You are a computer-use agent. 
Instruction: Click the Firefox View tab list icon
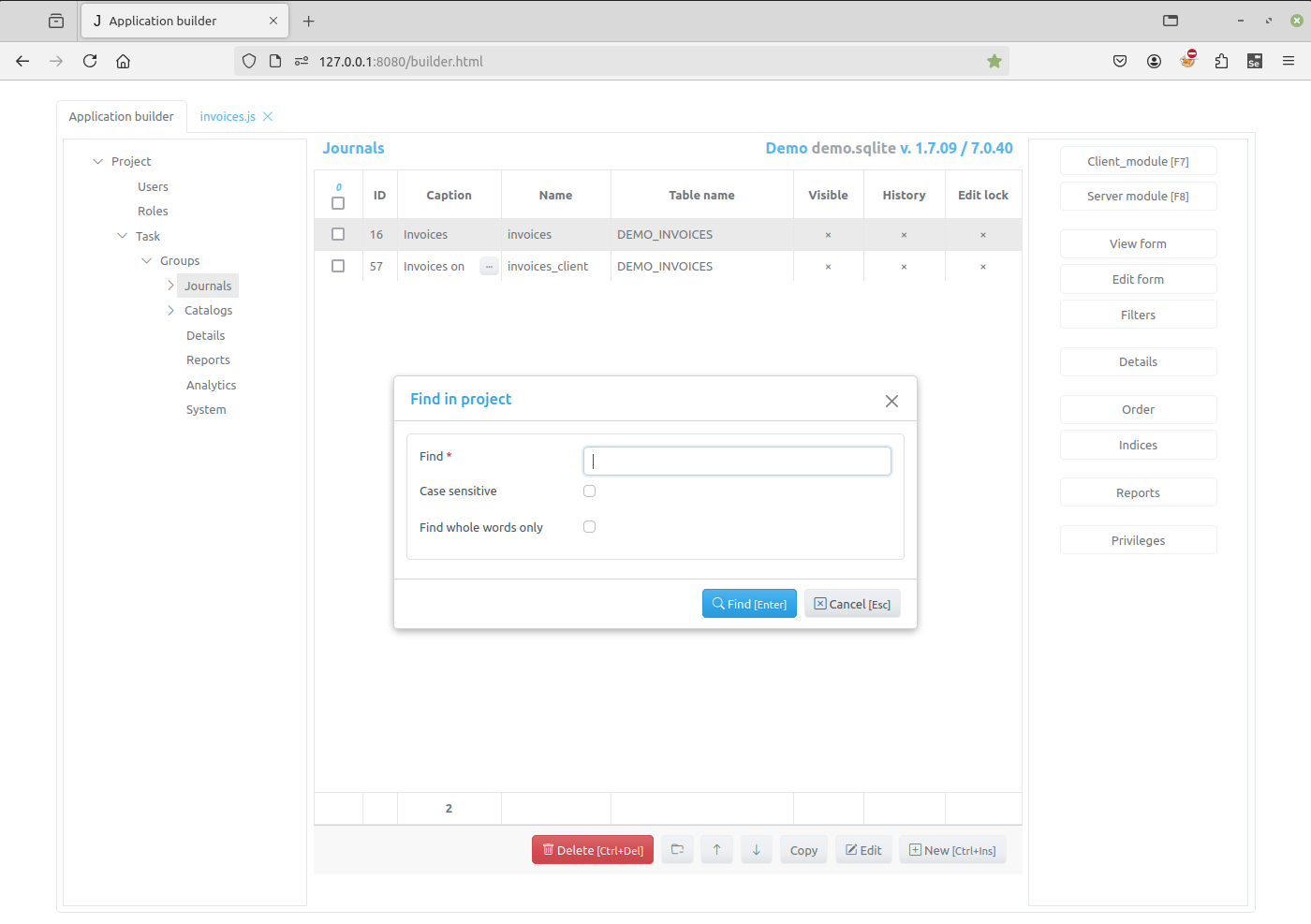tap(56, 21)
